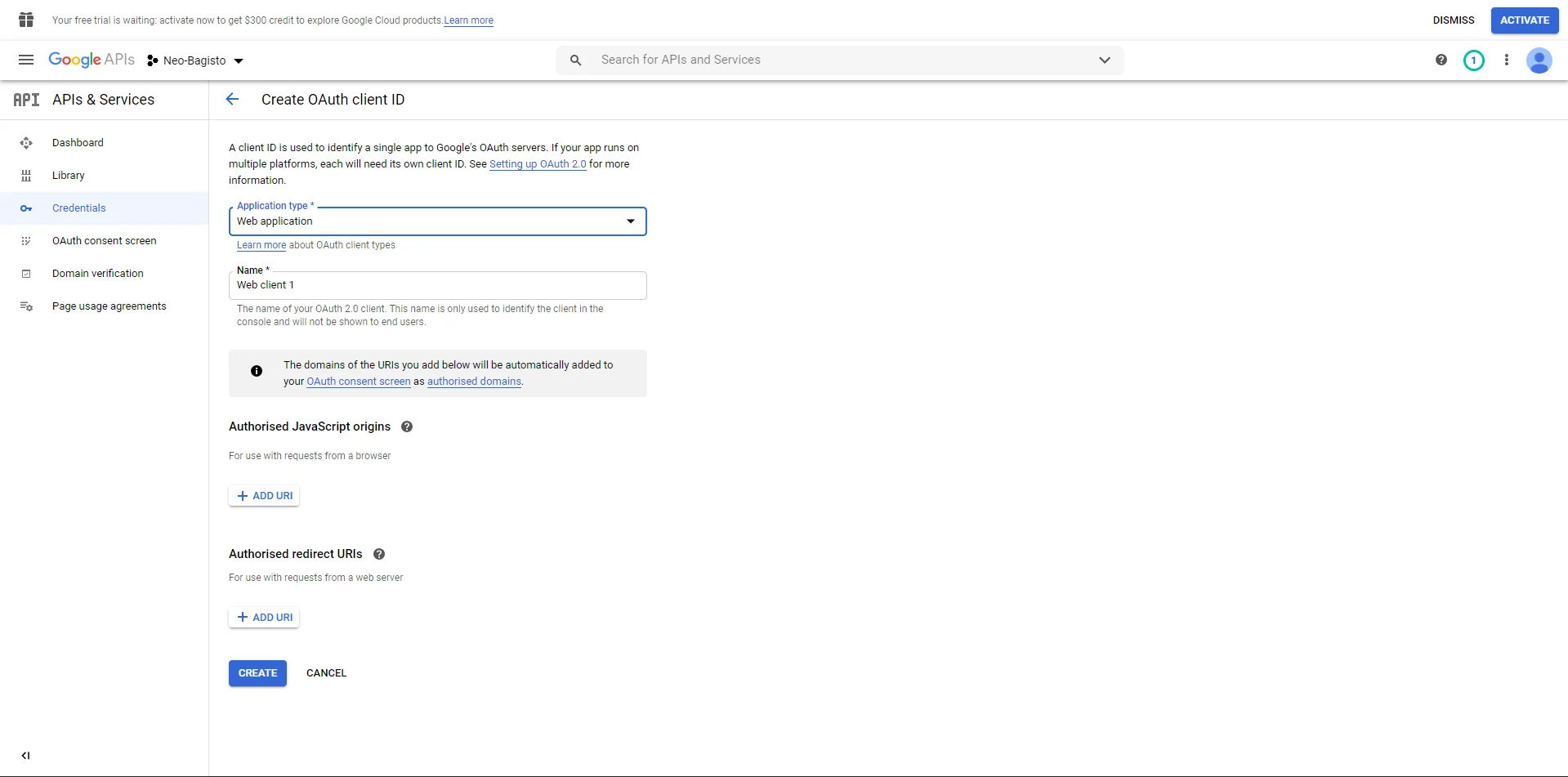Click into the Name text field
1568x777 pixels.
click(x=437, y=285)
